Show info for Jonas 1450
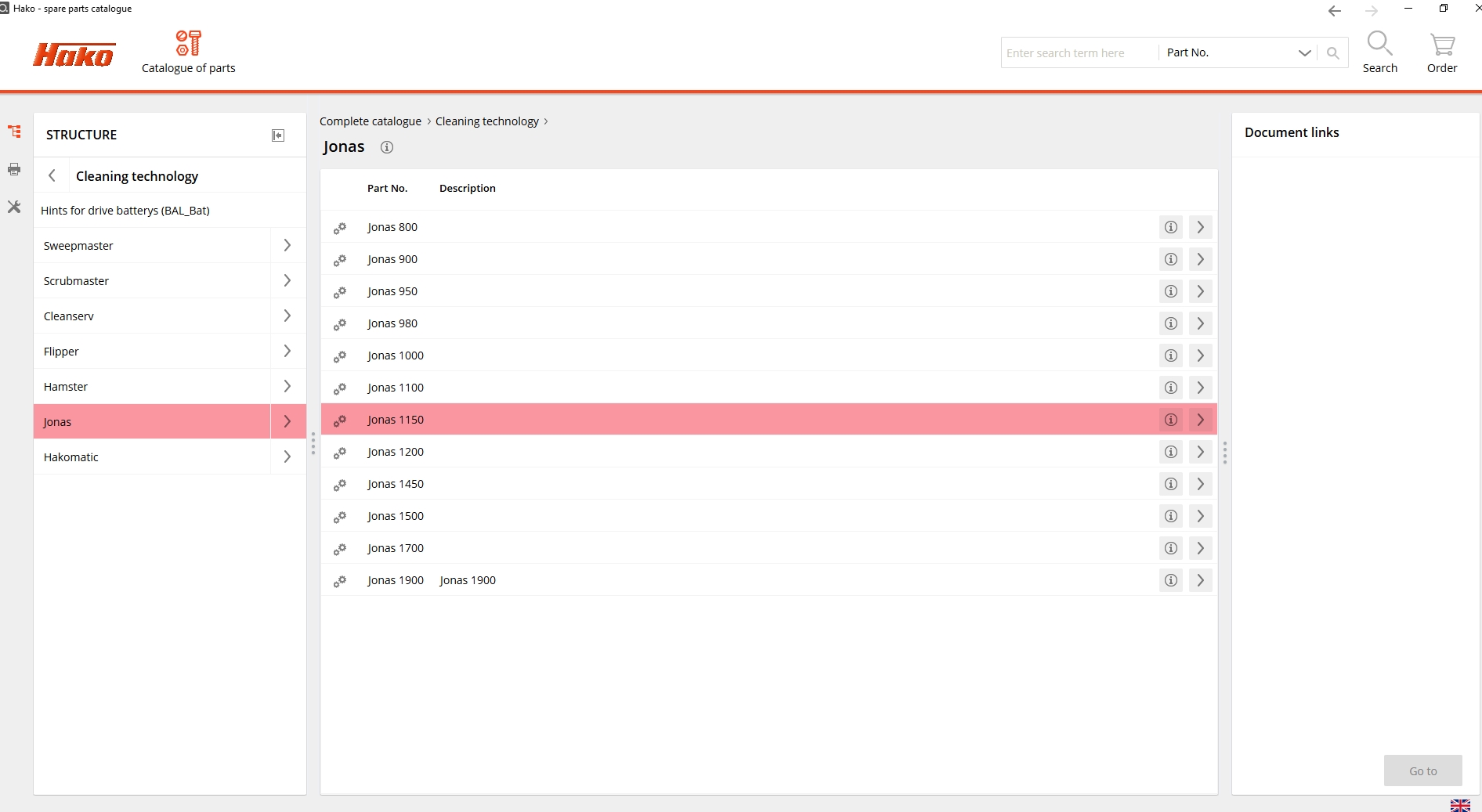The image size is (1482, 812). click(1170, 484)
